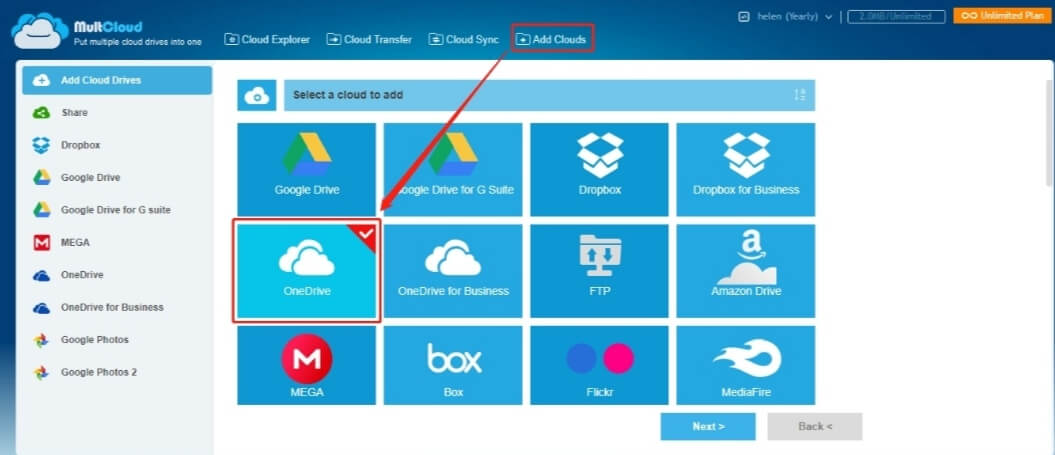This screenshot has width=1055, height=455.
Task: Click the sort icon in the header bar
Action: click(799, 96)
